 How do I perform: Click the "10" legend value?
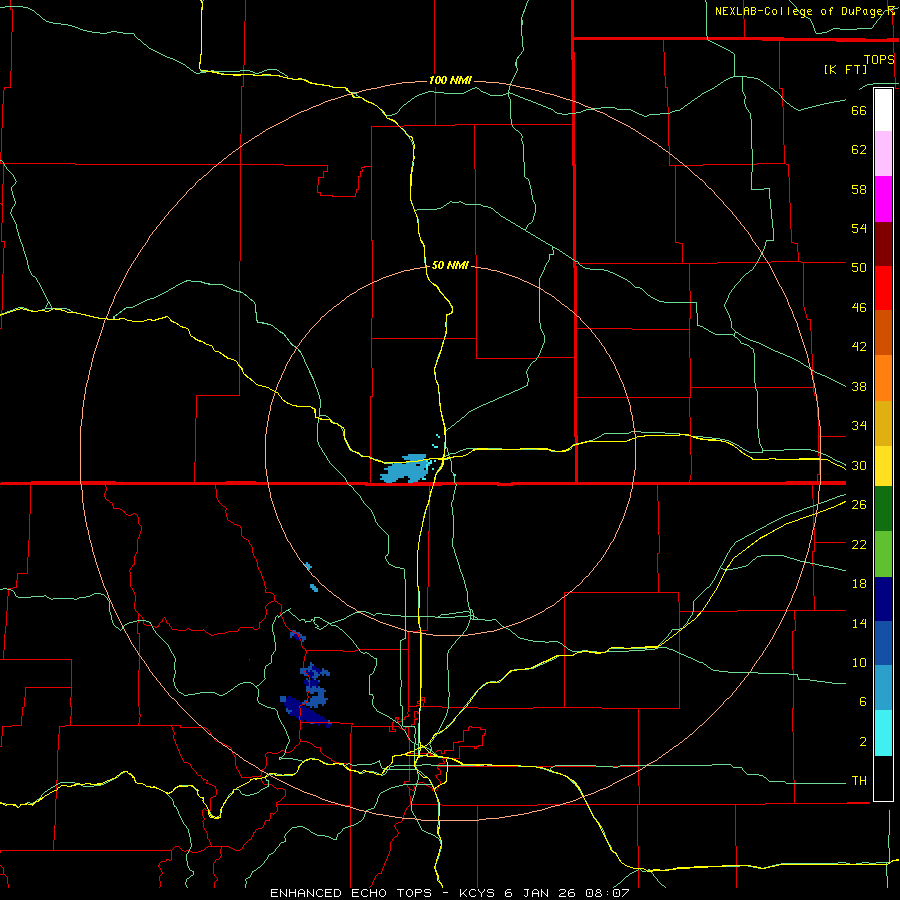[859, 662]
